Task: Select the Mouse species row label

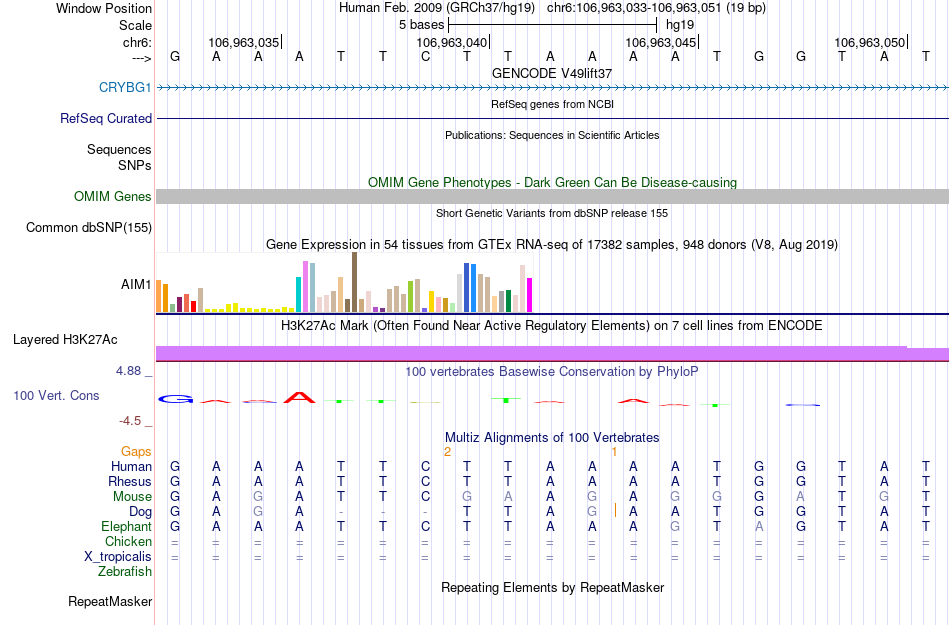Action: click(x=132, y=496)
